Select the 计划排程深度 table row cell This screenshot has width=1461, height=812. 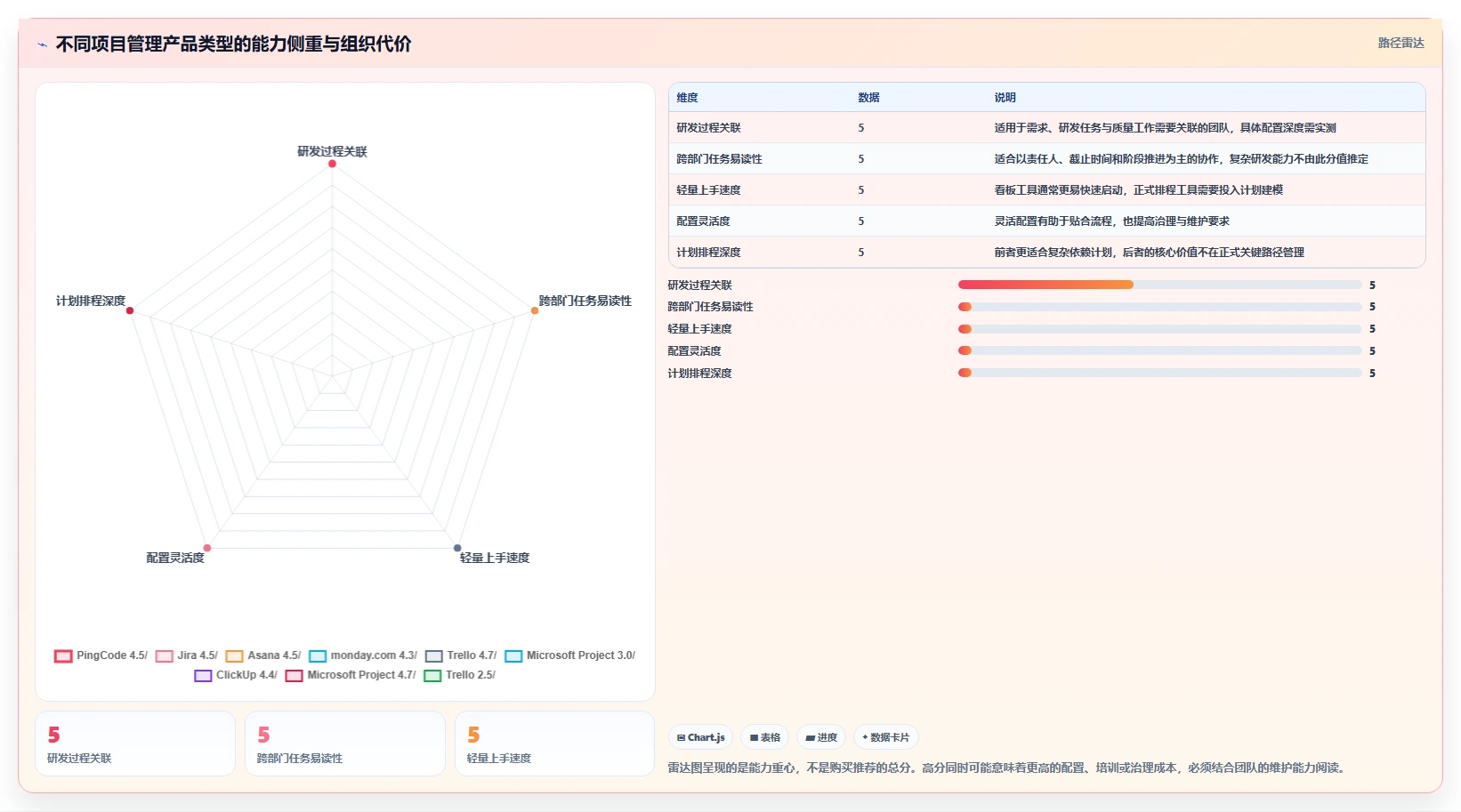click(x=708, y=253)
